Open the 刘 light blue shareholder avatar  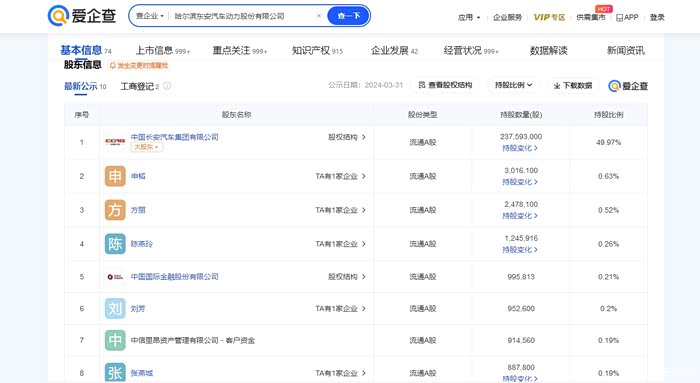115,308
